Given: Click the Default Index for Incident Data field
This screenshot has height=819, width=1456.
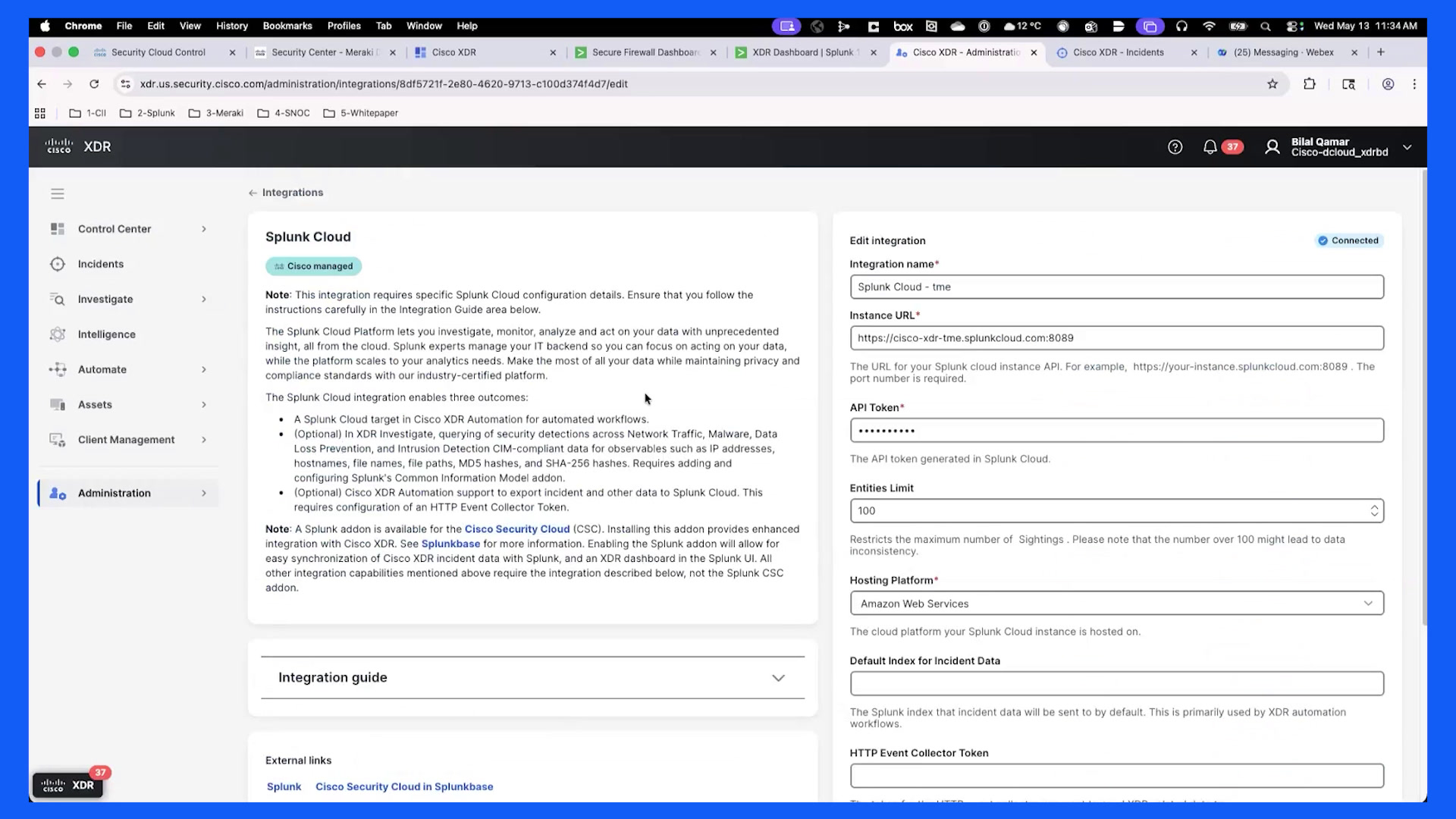Looking at the screenshot, I should pos(1116,684).
